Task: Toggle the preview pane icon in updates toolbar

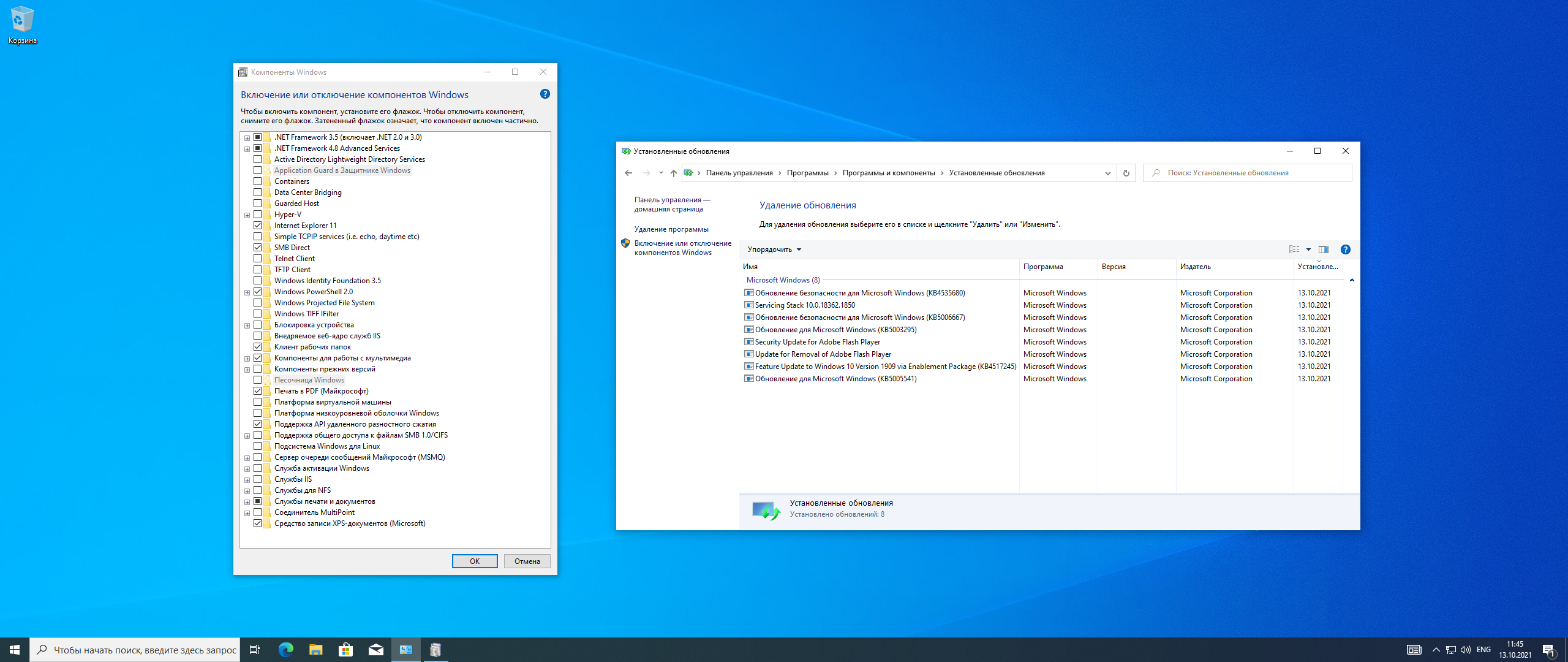Action: click(1324, 249)
